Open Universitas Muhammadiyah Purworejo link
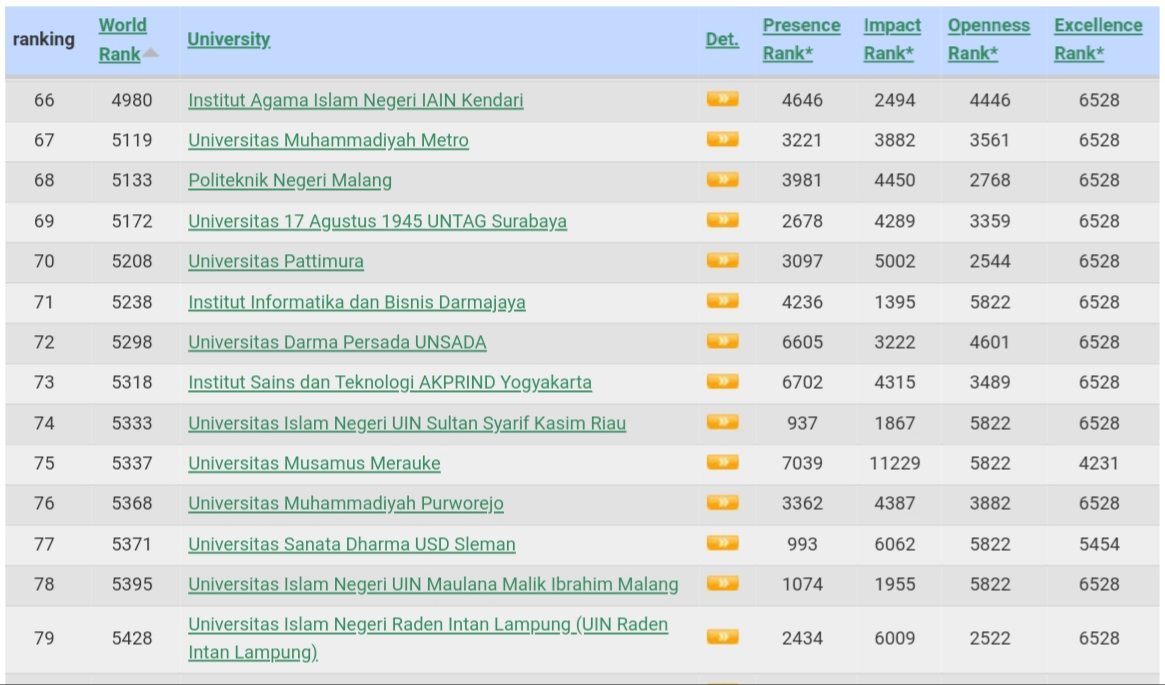 [x=345, y=503]
